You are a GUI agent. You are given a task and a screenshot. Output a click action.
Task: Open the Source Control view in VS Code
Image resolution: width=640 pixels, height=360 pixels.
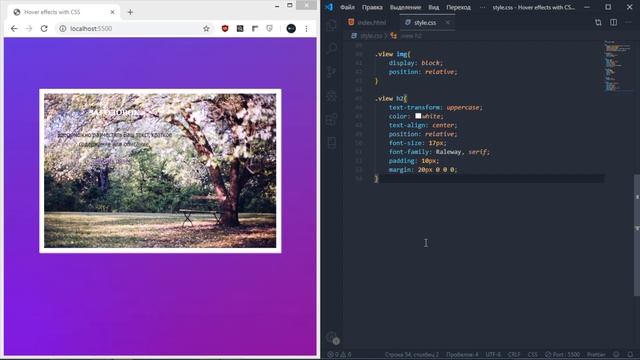pyautogui.click(x=331, y=72)
